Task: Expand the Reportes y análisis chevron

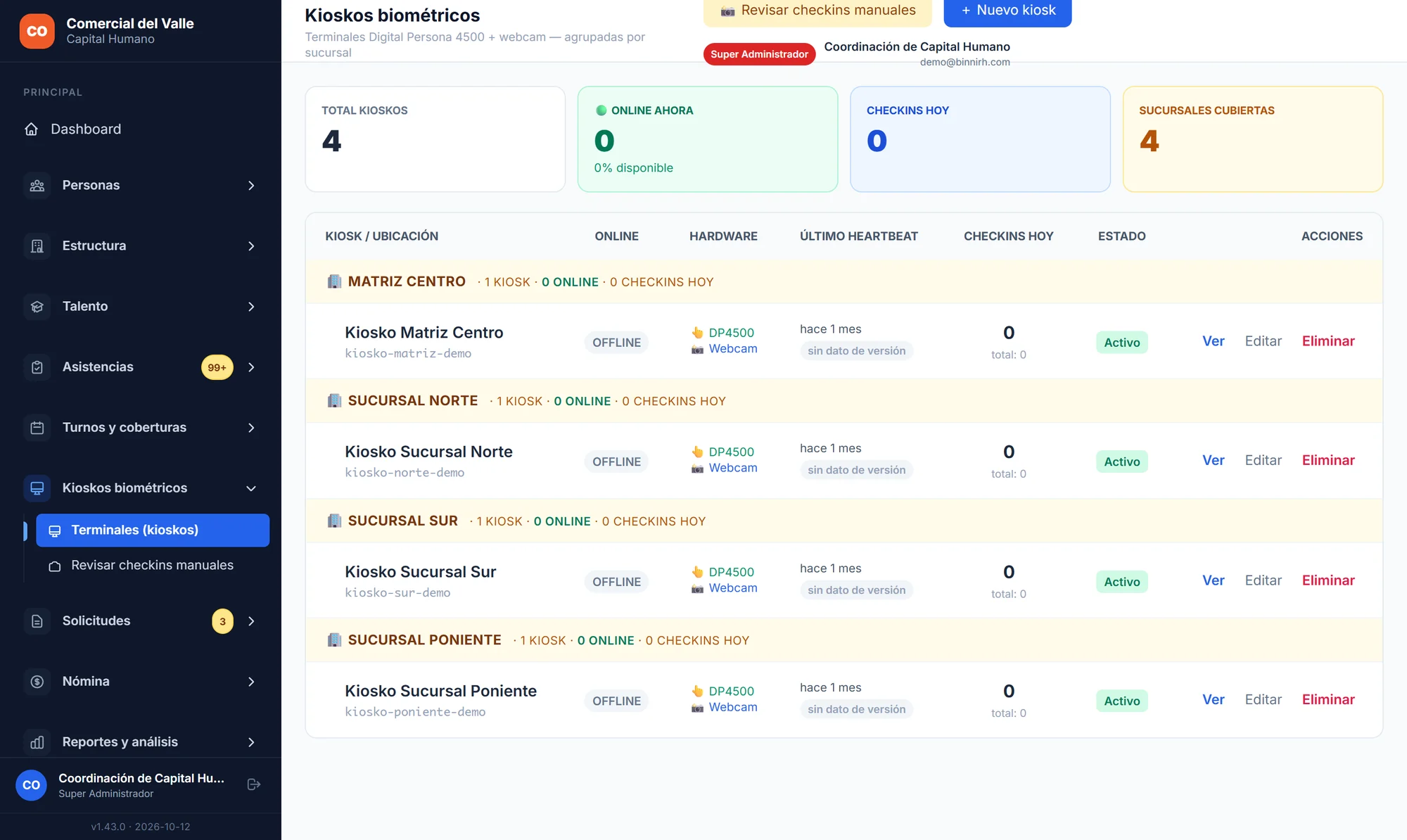Action: tap(251, 742)
